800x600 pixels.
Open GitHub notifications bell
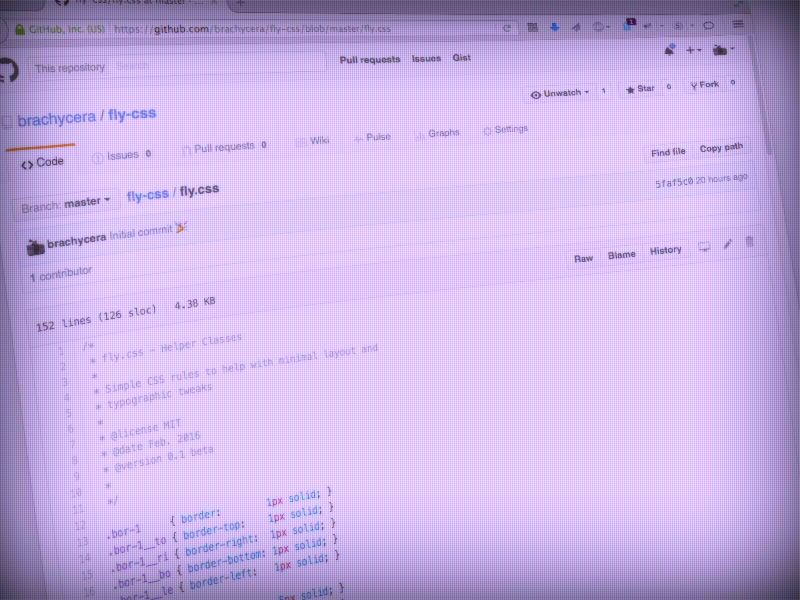click(669, 50)
